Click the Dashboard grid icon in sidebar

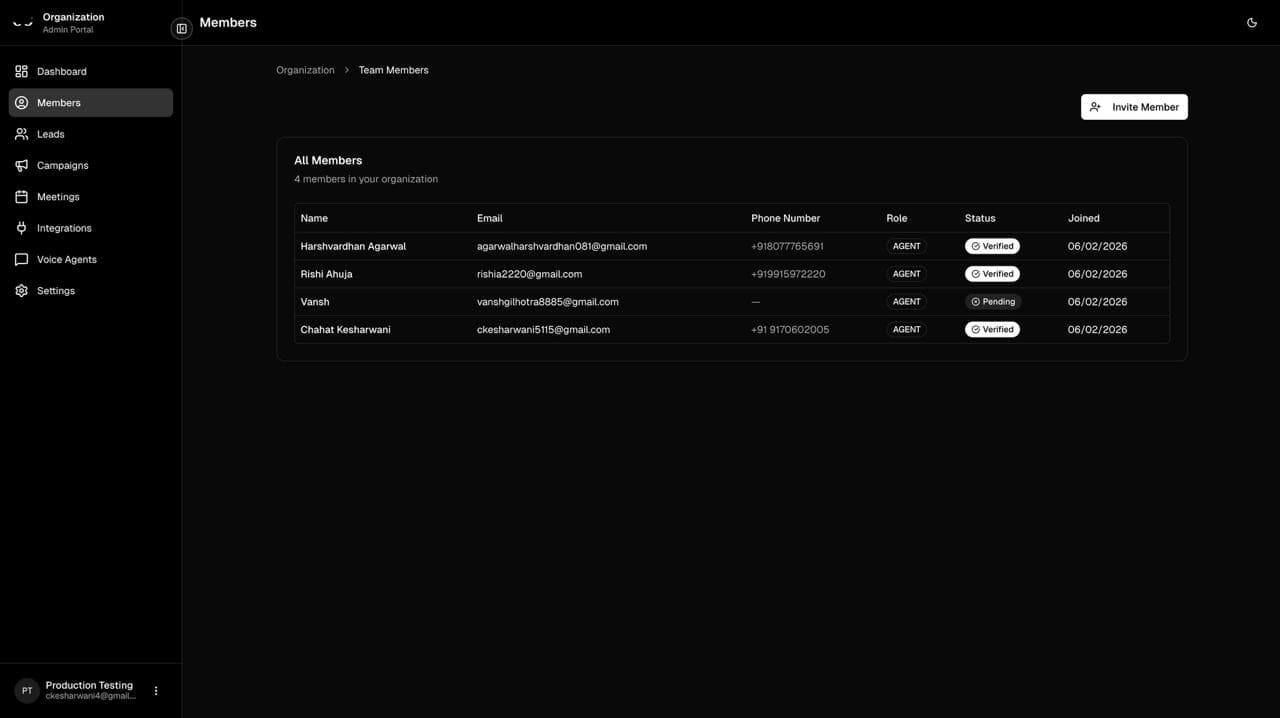(21, 71)
